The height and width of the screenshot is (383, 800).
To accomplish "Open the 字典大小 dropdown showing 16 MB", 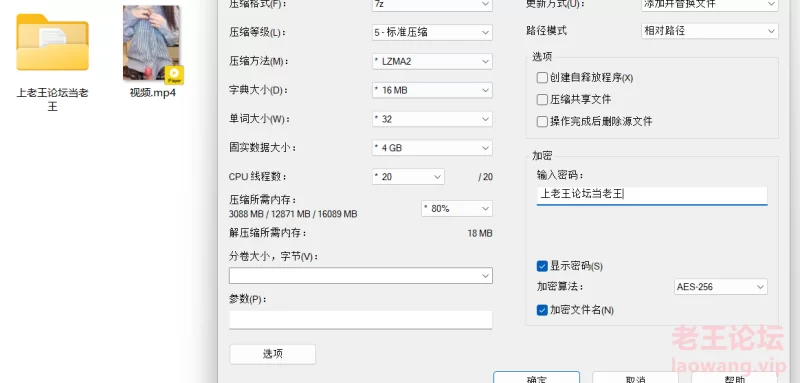I will 432,90.
